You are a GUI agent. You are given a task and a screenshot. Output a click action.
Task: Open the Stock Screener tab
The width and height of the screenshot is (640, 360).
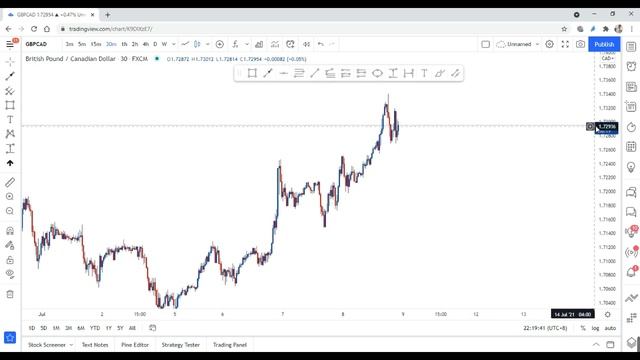click(47, 345)
